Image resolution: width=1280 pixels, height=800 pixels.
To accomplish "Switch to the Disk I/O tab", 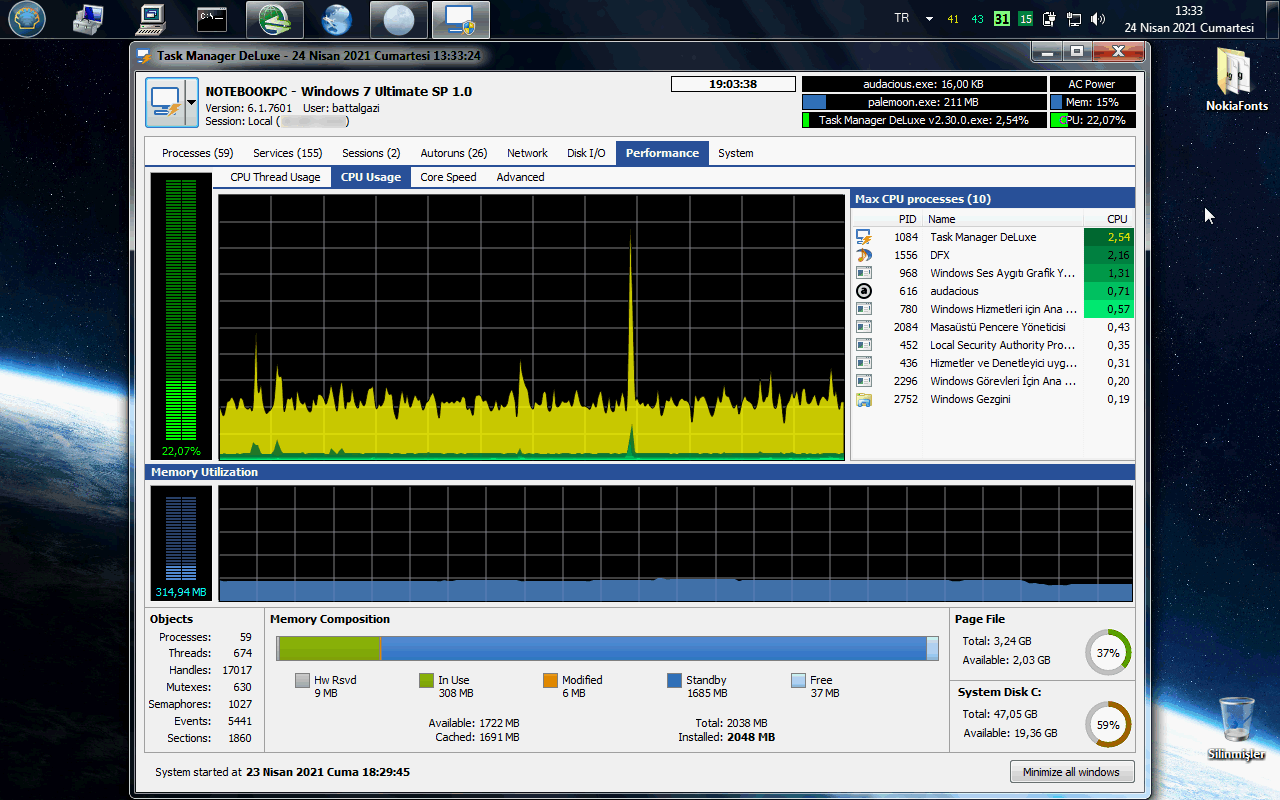I will coord(586,153).
